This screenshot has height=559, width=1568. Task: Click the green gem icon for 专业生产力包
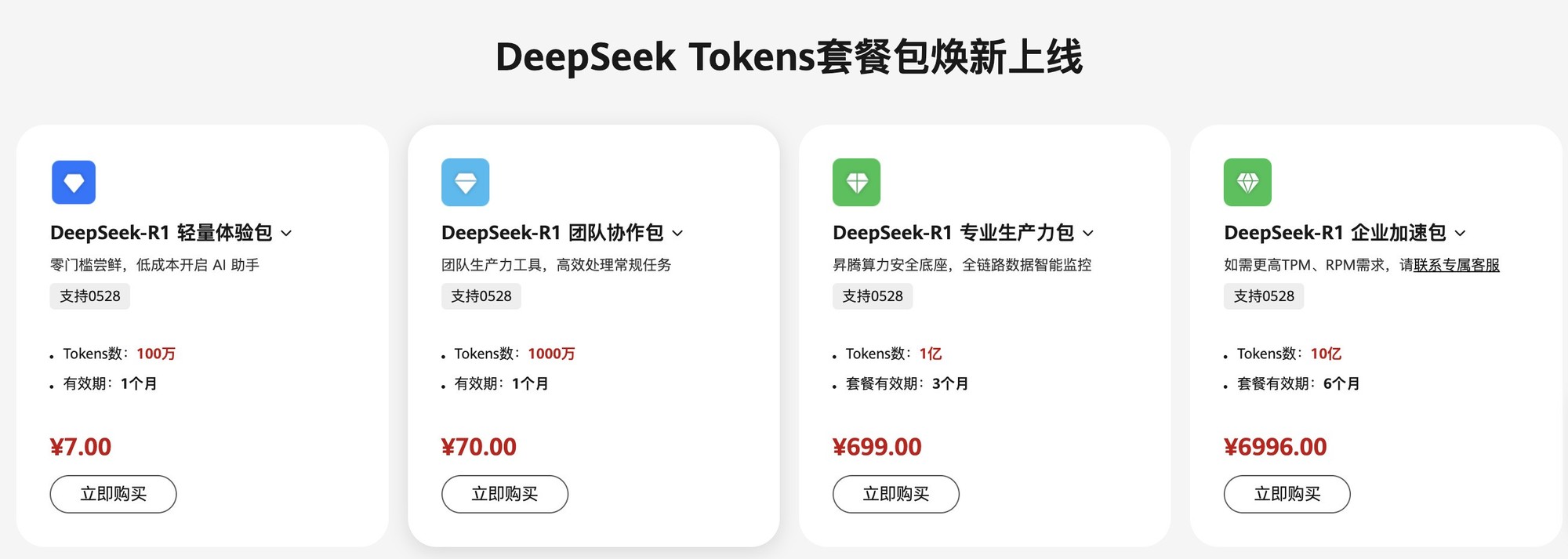pos(856,183)
